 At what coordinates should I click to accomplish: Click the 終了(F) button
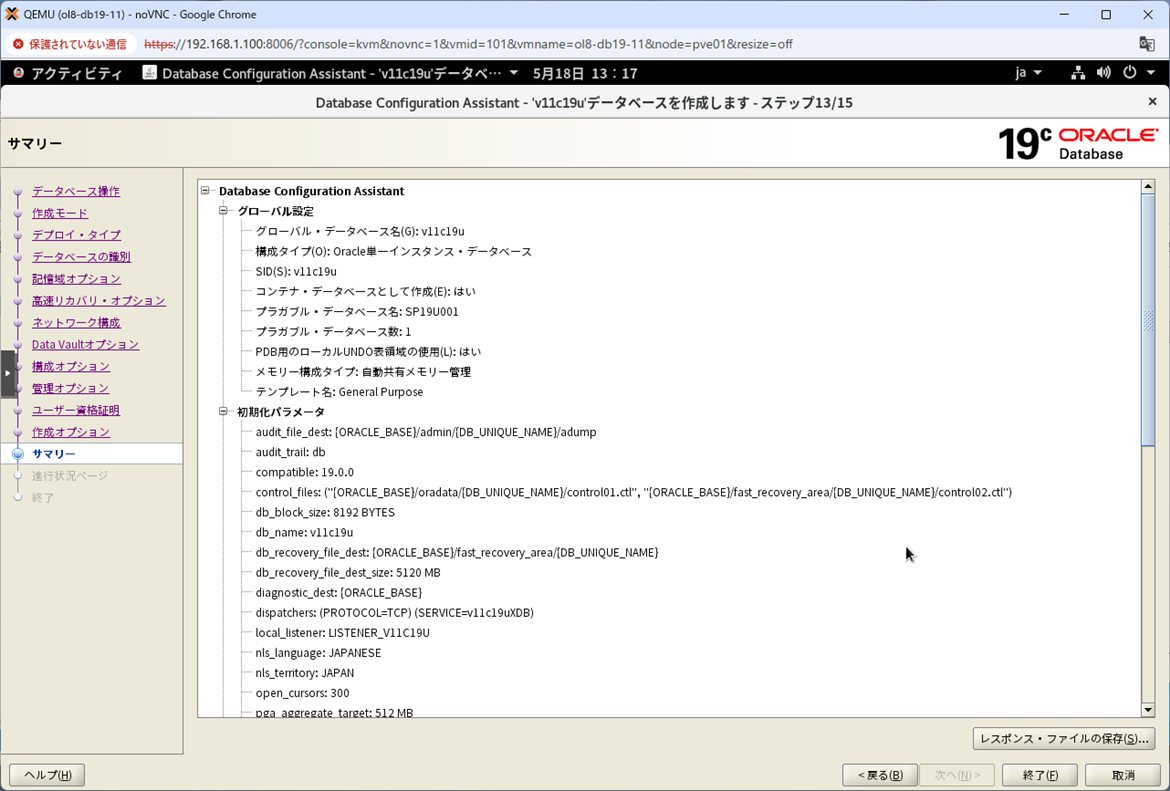pyautogui.click(x=1040, y=775)
